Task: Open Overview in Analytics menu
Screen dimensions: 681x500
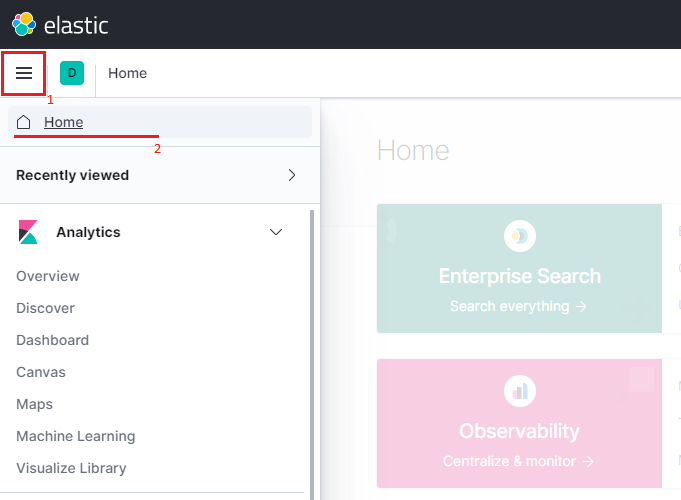Action: tap(48, 276)
